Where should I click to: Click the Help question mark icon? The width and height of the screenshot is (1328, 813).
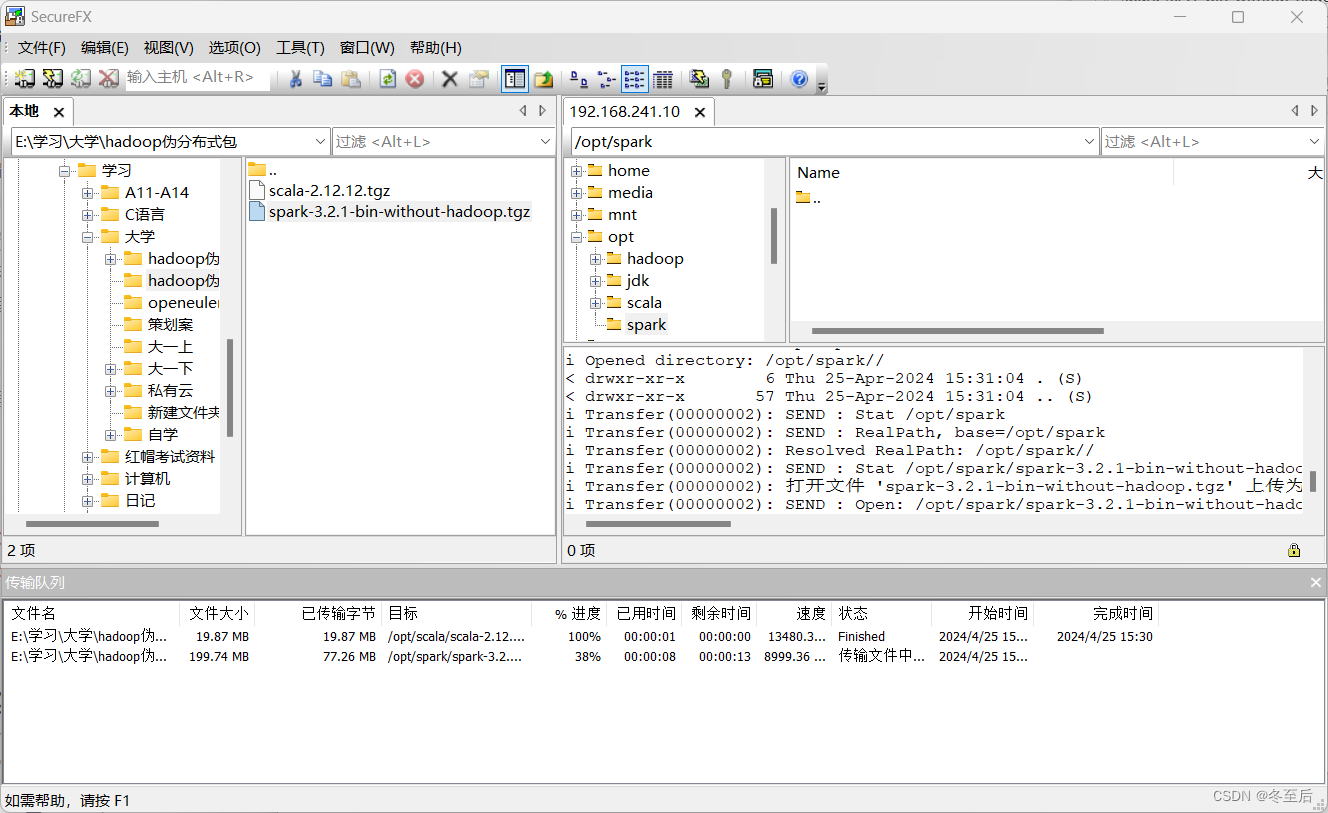(x=797, y=78)
